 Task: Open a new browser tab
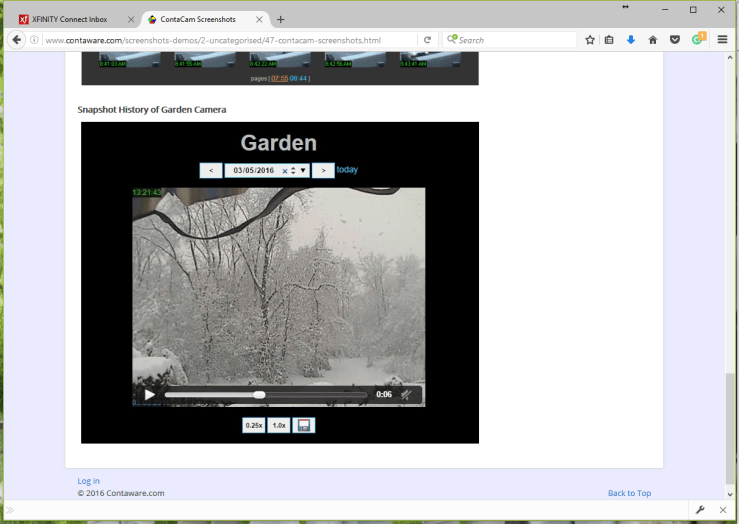[x=280, y=19]
